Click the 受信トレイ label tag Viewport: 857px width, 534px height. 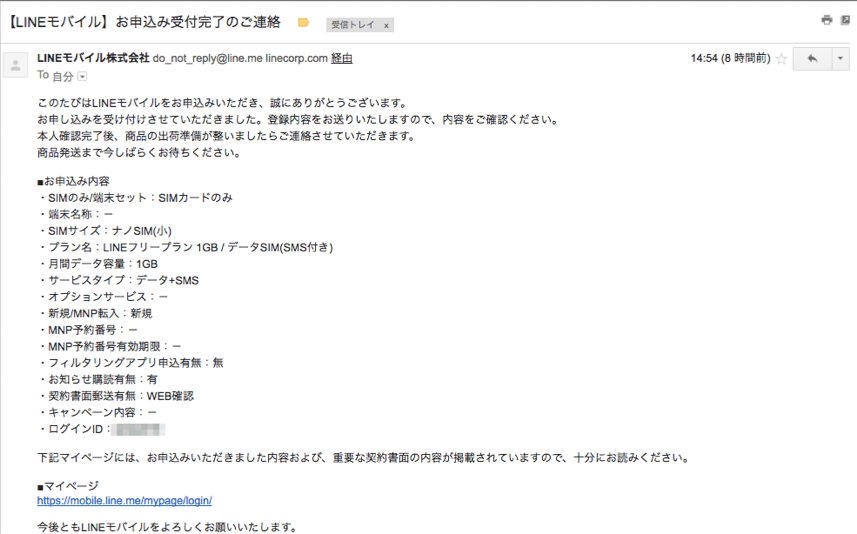(352, 25)
